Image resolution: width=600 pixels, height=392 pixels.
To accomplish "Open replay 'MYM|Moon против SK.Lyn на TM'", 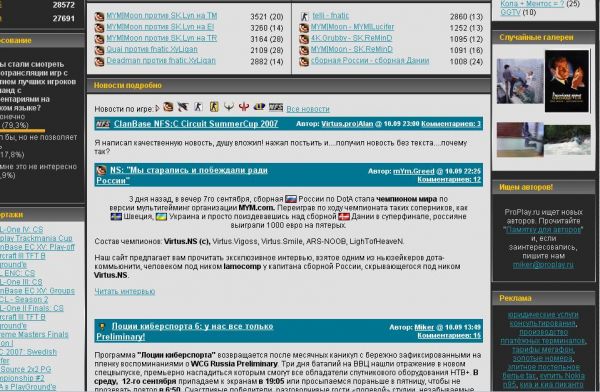I will [161, 16].
